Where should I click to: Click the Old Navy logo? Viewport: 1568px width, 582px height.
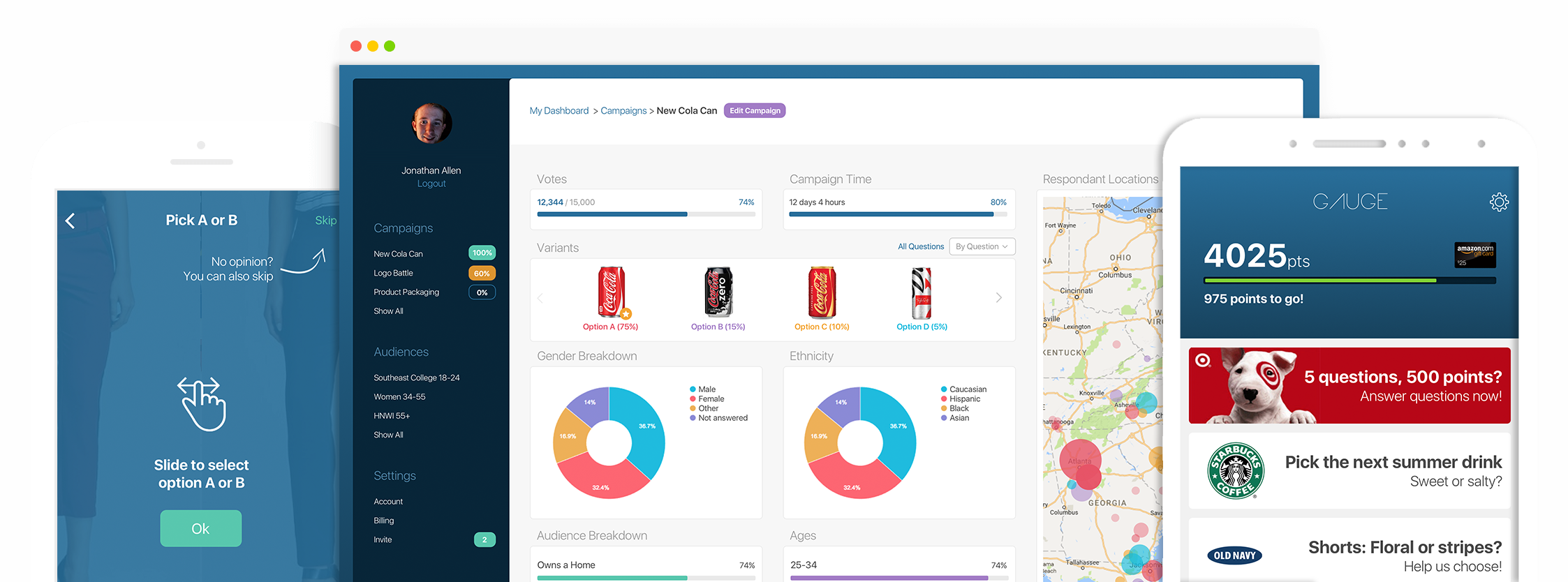pos(1234,555)
